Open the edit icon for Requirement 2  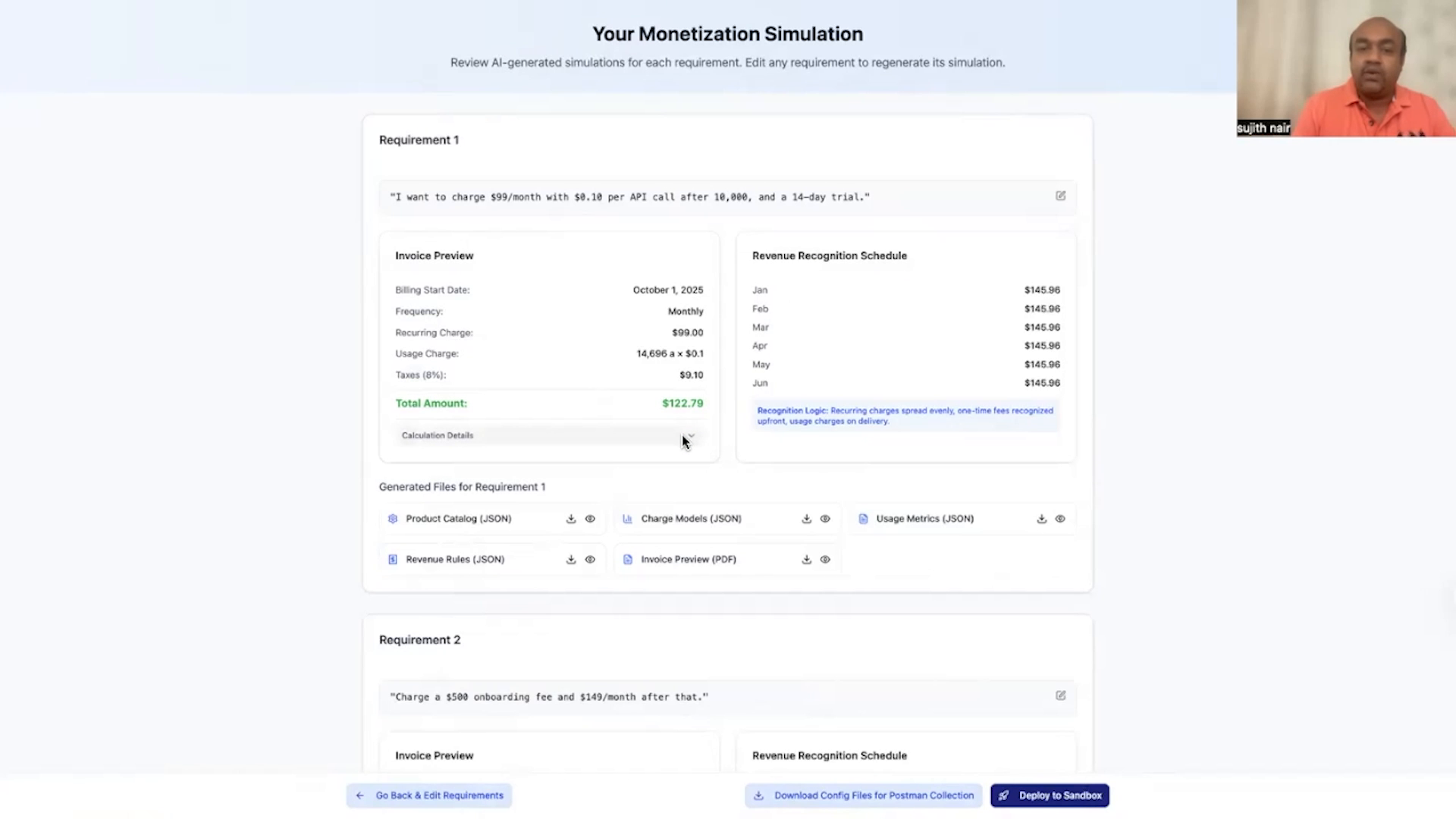[x=1060, y=695]
